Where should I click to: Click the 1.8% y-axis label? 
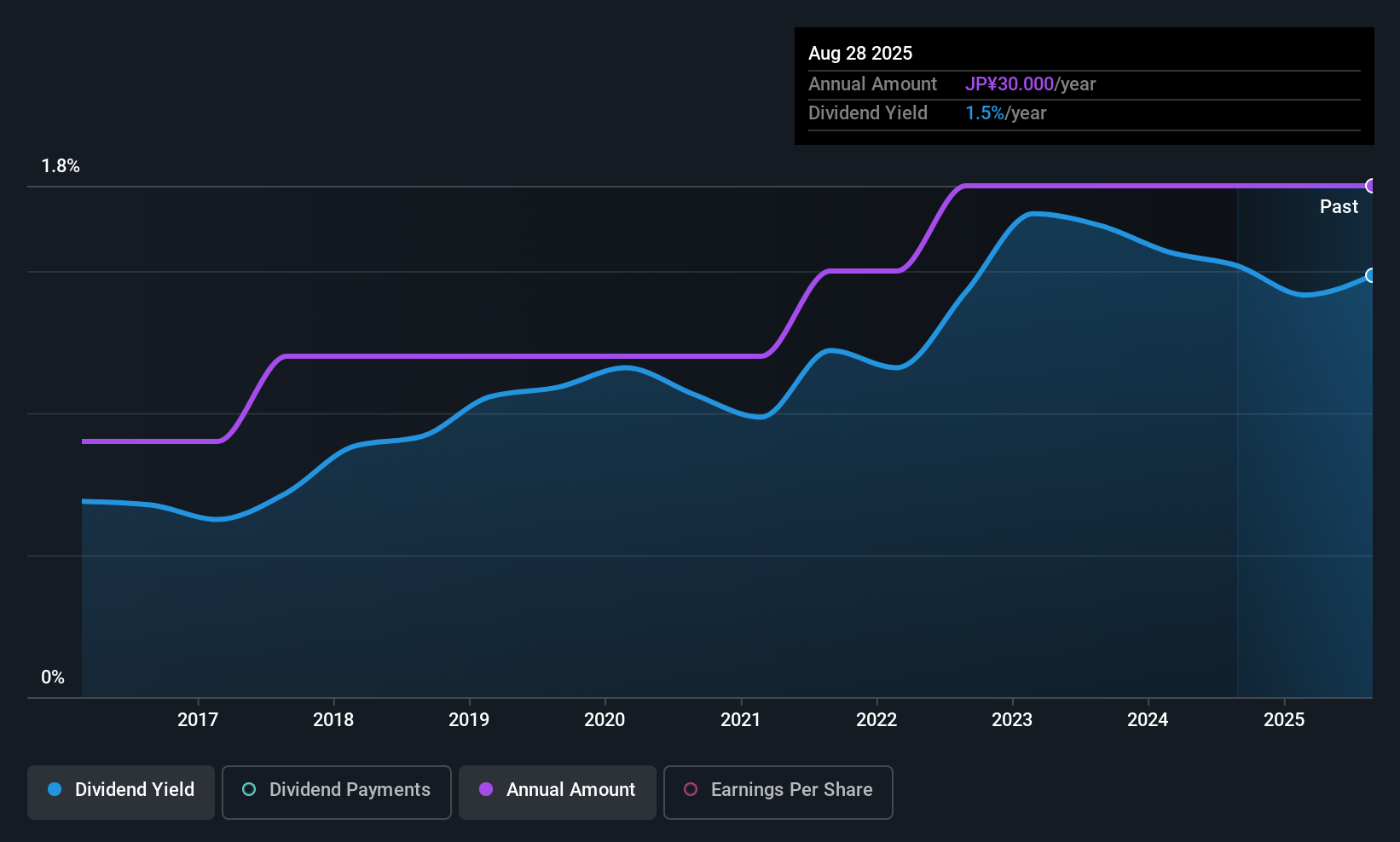point(61,166)
